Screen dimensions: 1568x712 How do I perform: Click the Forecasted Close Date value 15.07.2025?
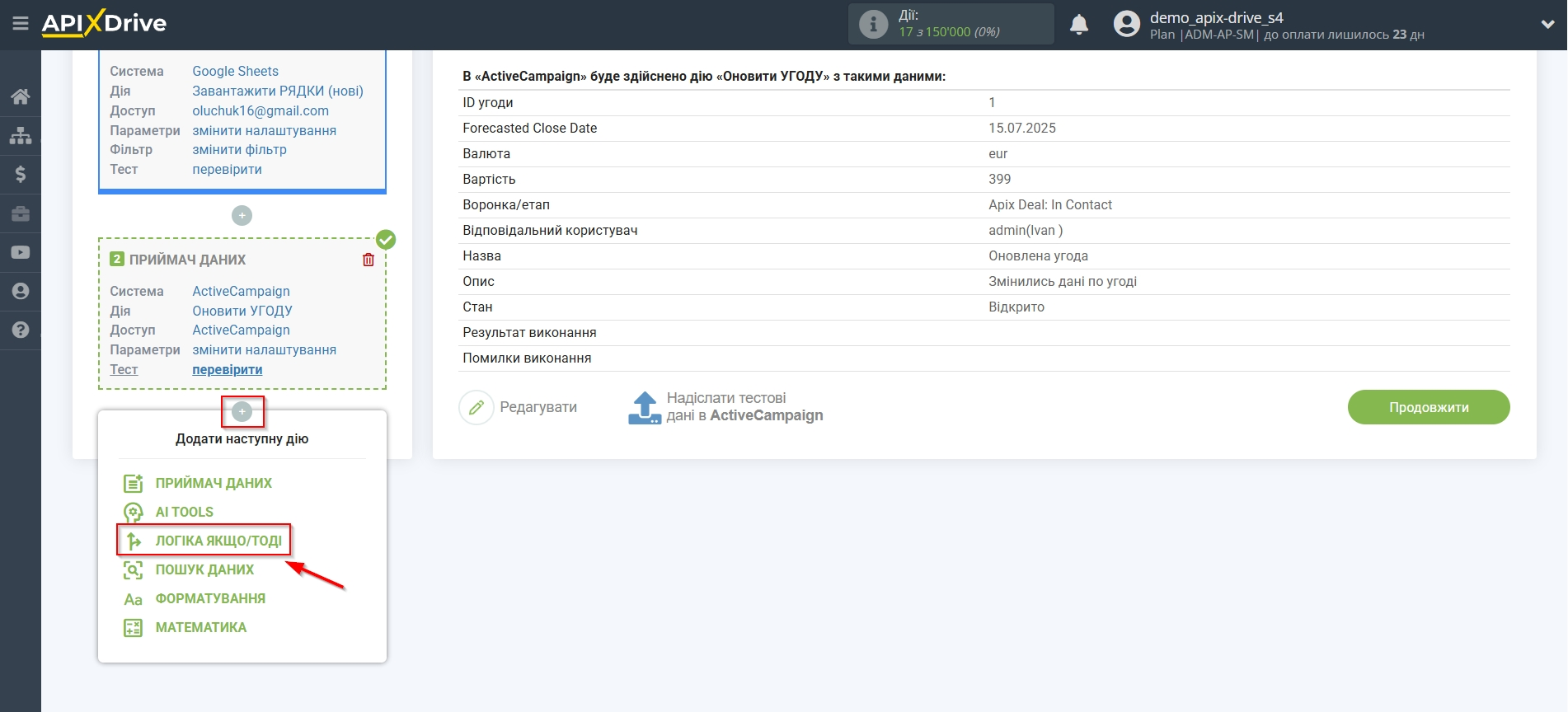[x=1021, y=128]
